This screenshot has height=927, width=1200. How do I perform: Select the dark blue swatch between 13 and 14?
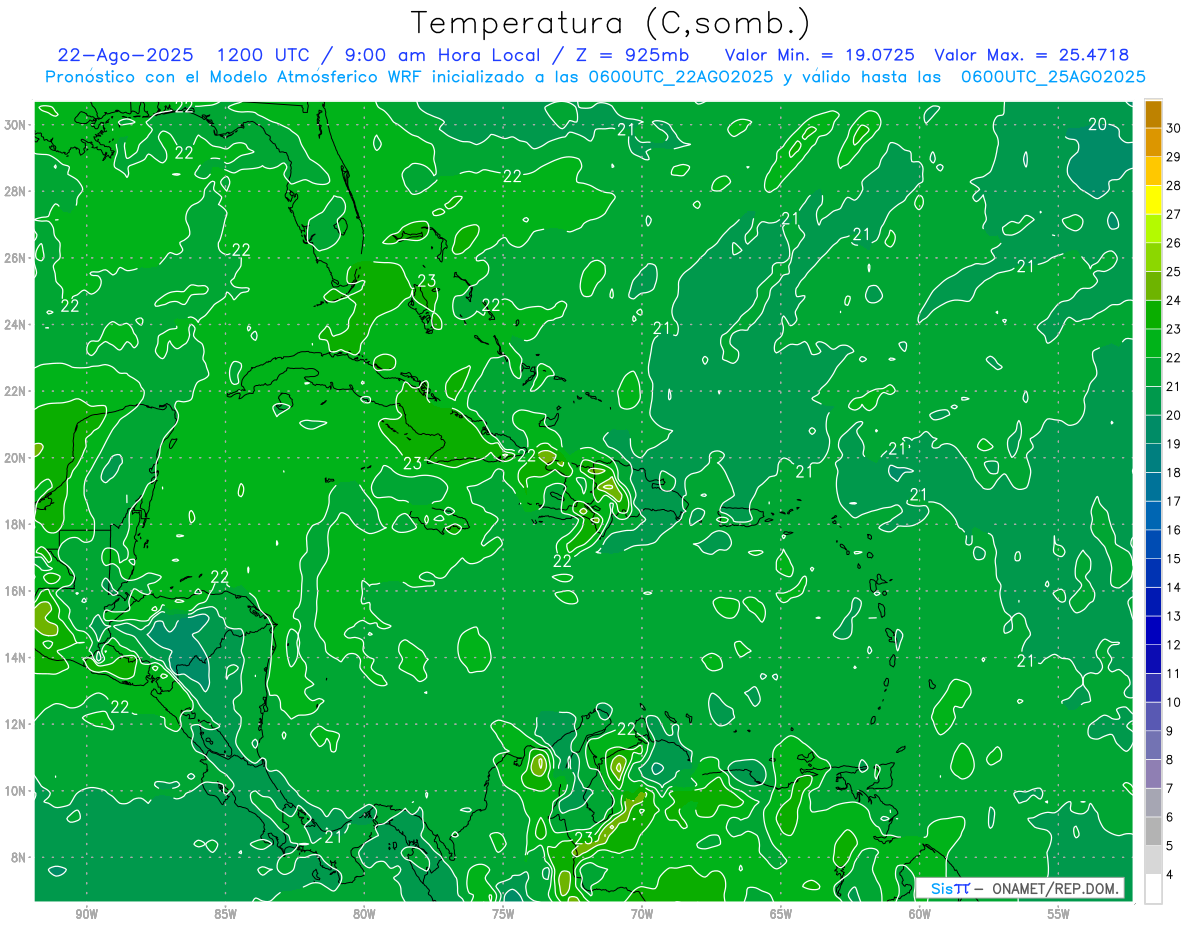point(1153,602)
